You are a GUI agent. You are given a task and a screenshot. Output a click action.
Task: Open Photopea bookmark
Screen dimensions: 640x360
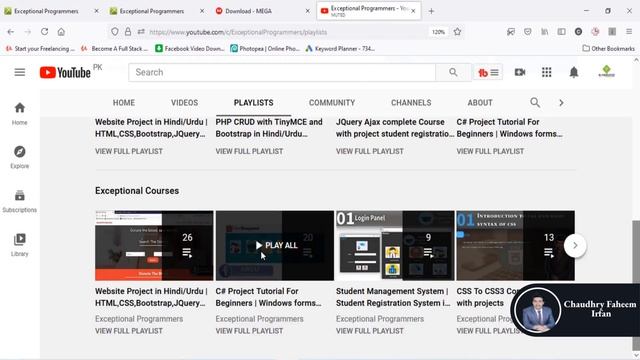(265, 49)
